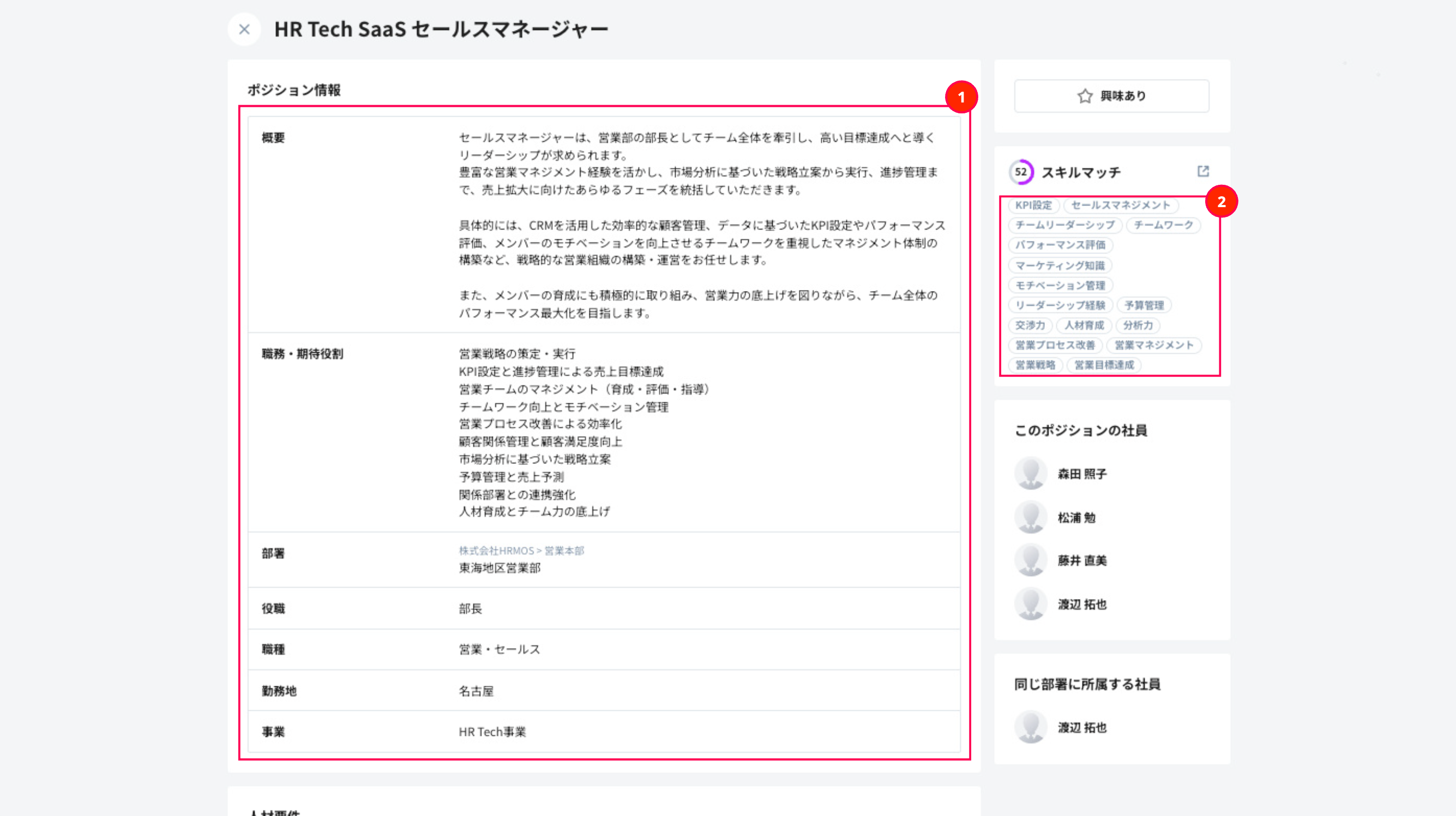Close the position detail with the X icon
The height and width of the screenshot is (816, 1456).
(244, 29)
